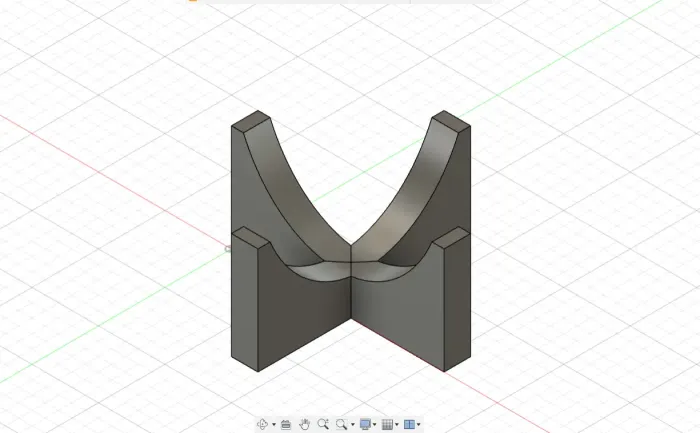Open the Display Settings monitor icon
Viewport: 700px width, 433px height.
(x=365, y=424)
